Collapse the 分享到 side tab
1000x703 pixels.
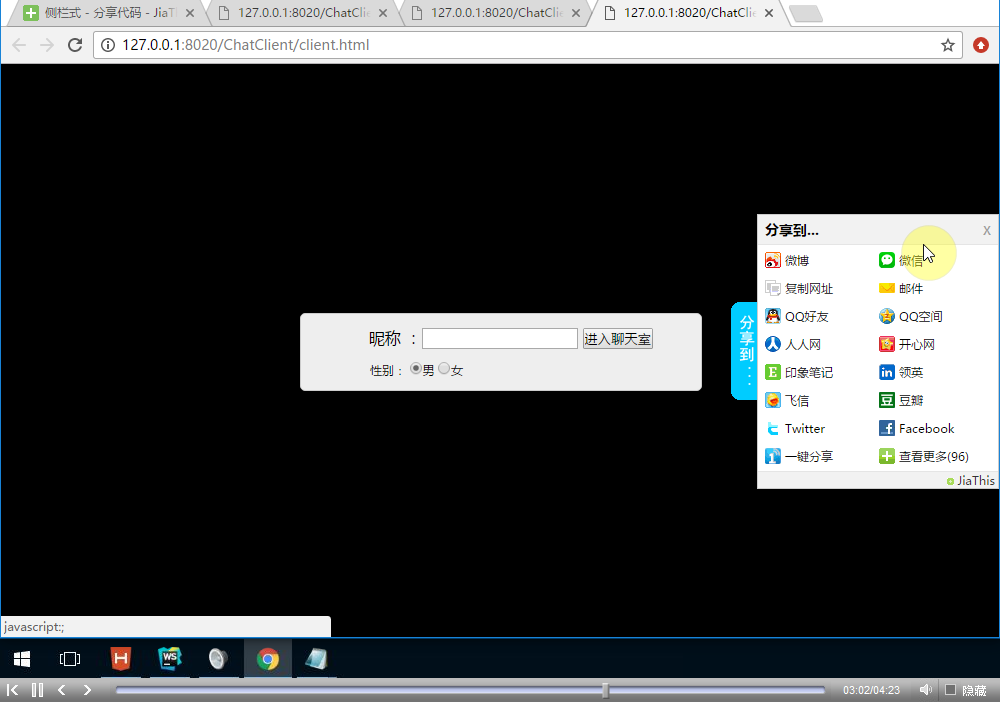pyautogui.click(x=745, y=350)
